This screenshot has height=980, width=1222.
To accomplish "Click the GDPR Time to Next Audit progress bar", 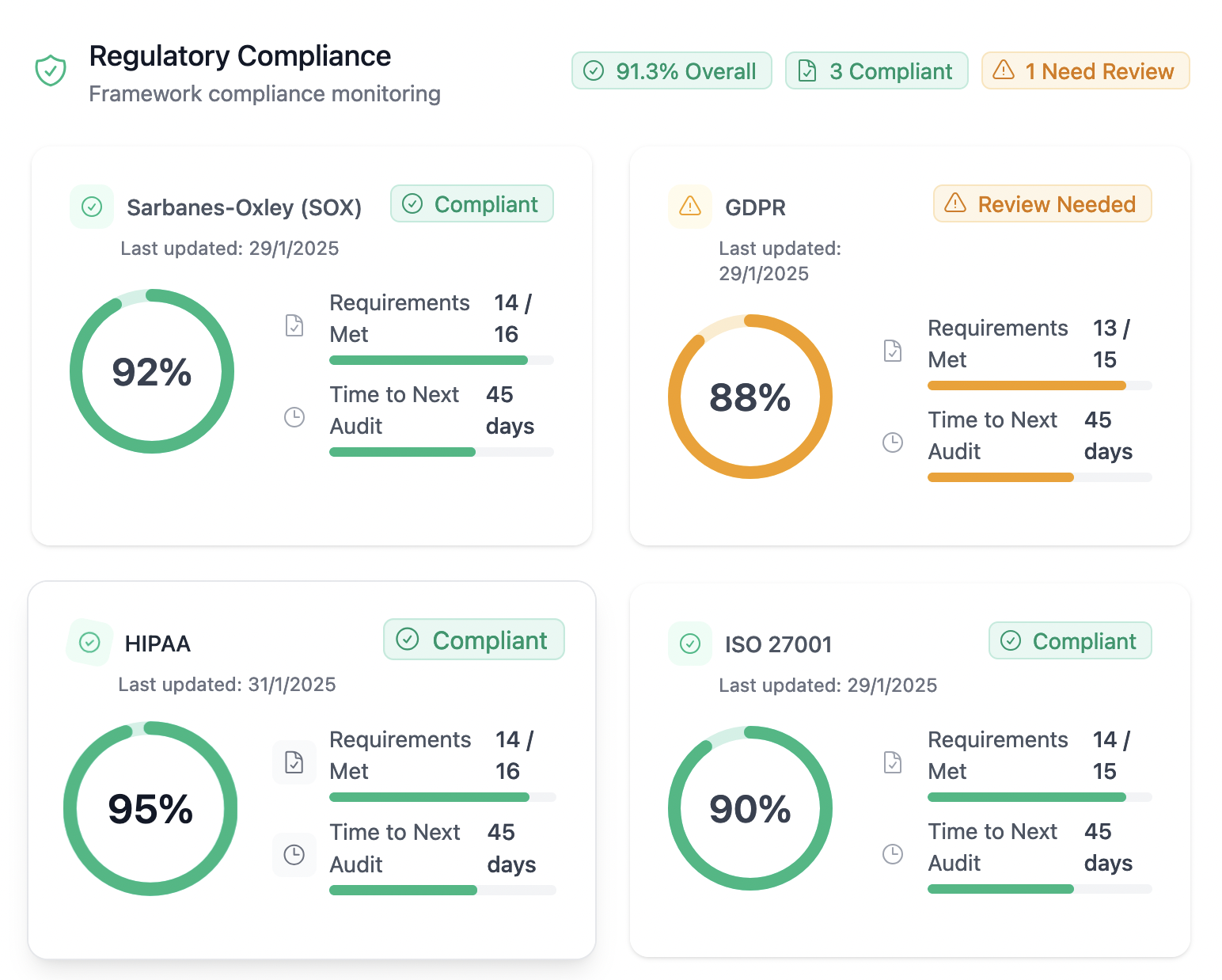I will (1040, 477).
